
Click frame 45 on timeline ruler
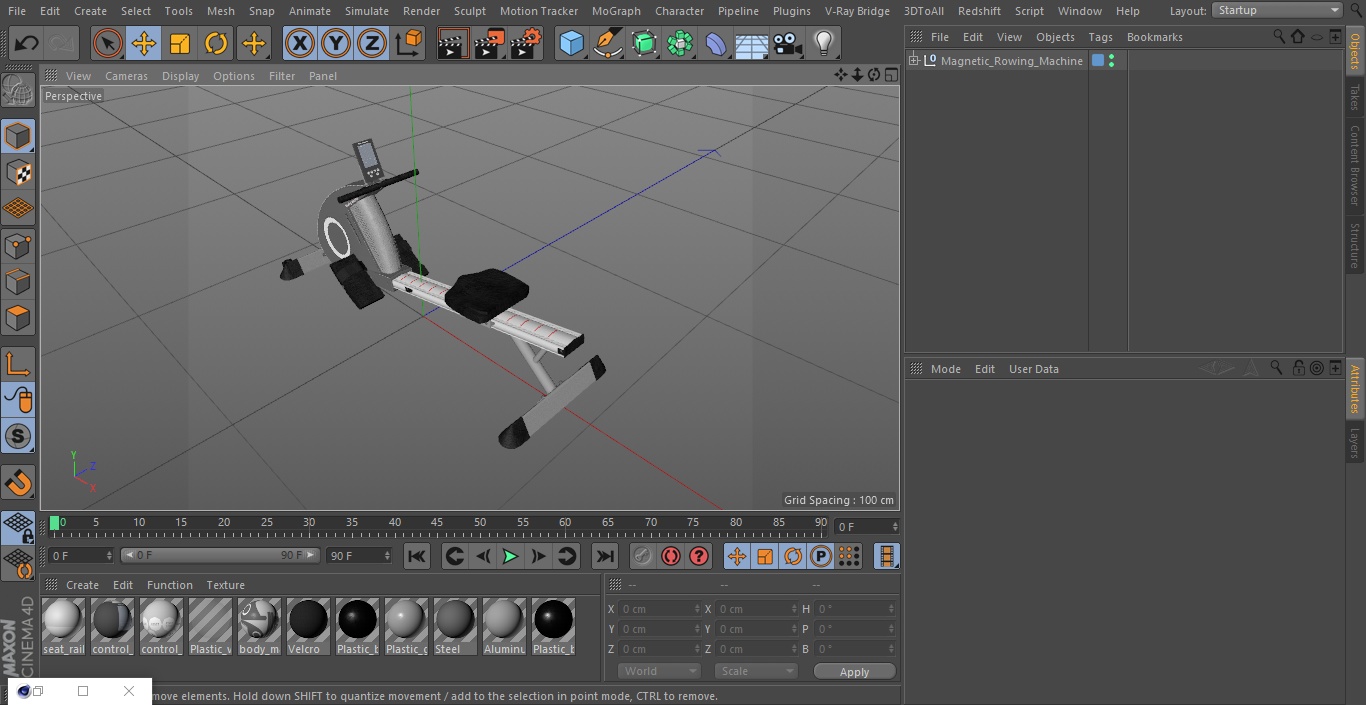click(437, 523)
